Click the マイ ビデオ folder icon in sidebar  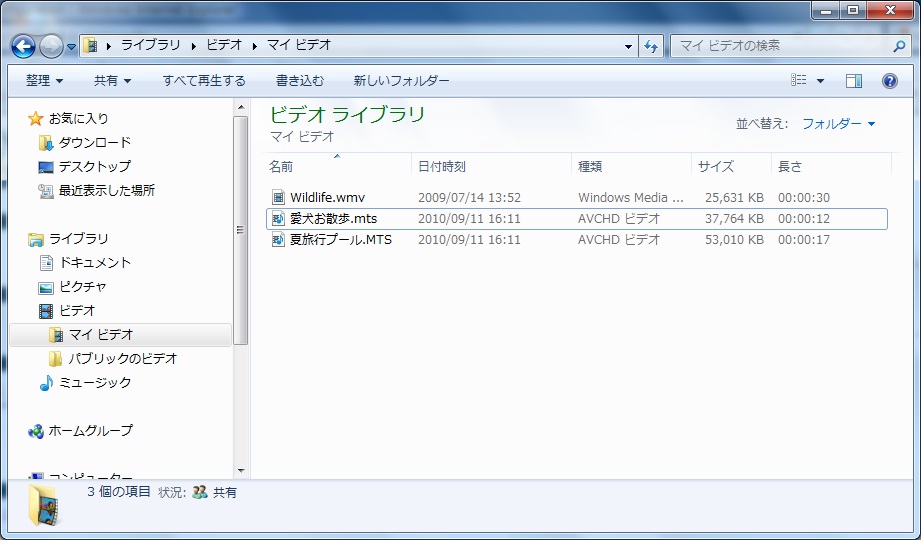tap(56, 335)
